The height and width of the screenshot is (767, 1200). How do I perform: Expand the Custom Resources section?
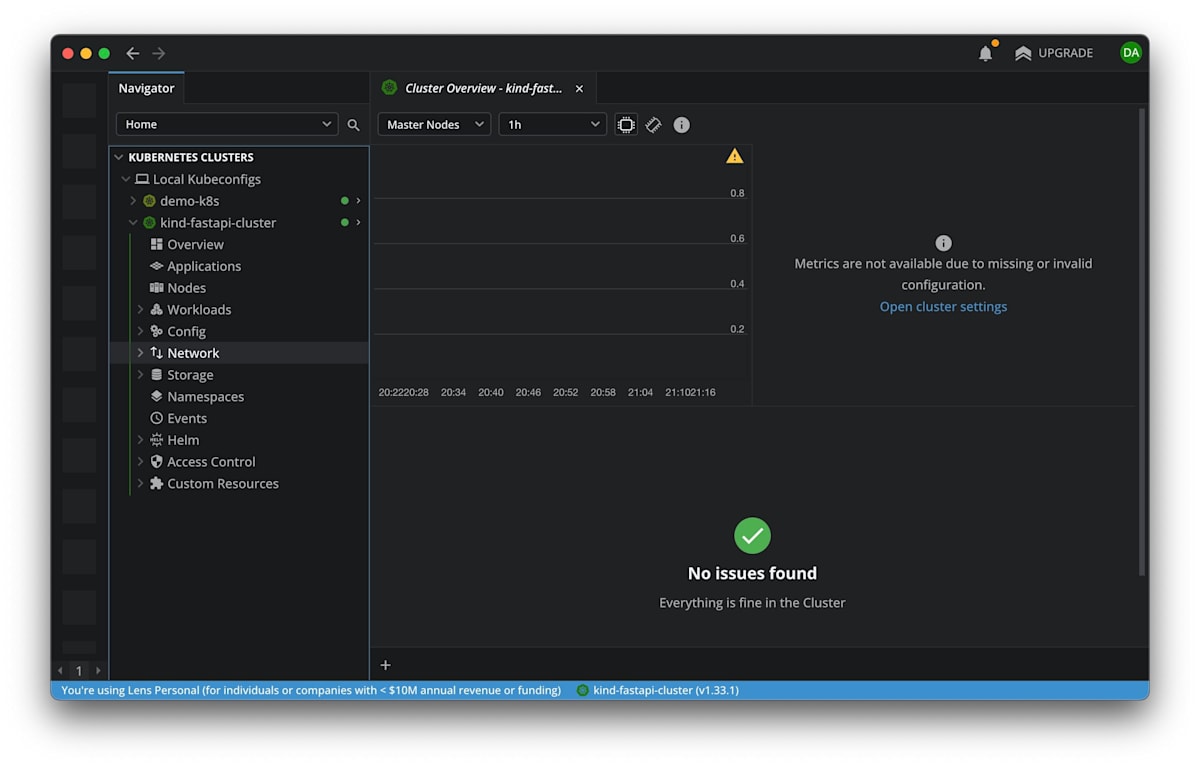pyautogui.click(x=140, y=484)
